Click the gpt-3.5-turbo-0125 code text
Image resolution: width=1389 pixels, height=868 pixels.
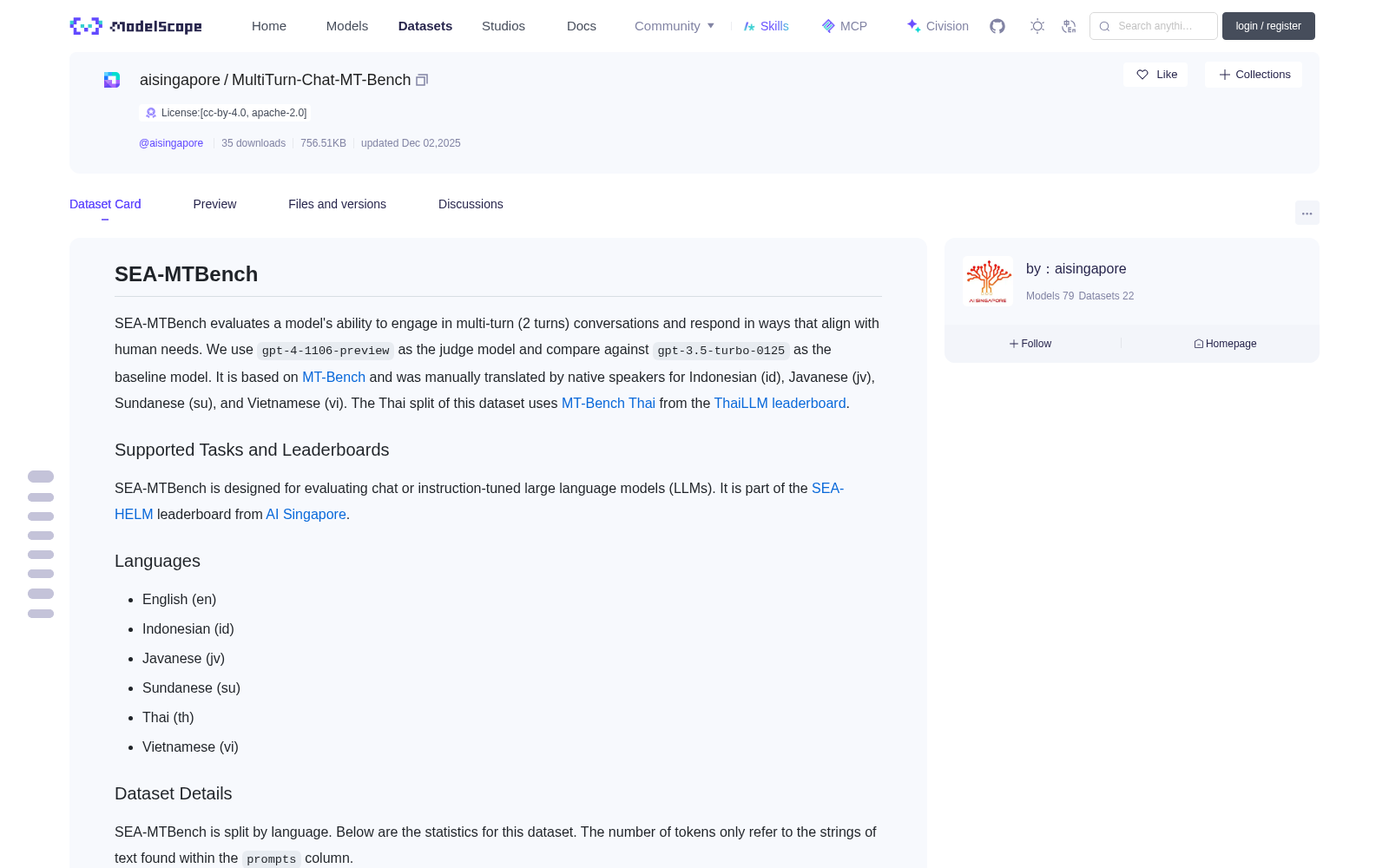tap(721, 351)
